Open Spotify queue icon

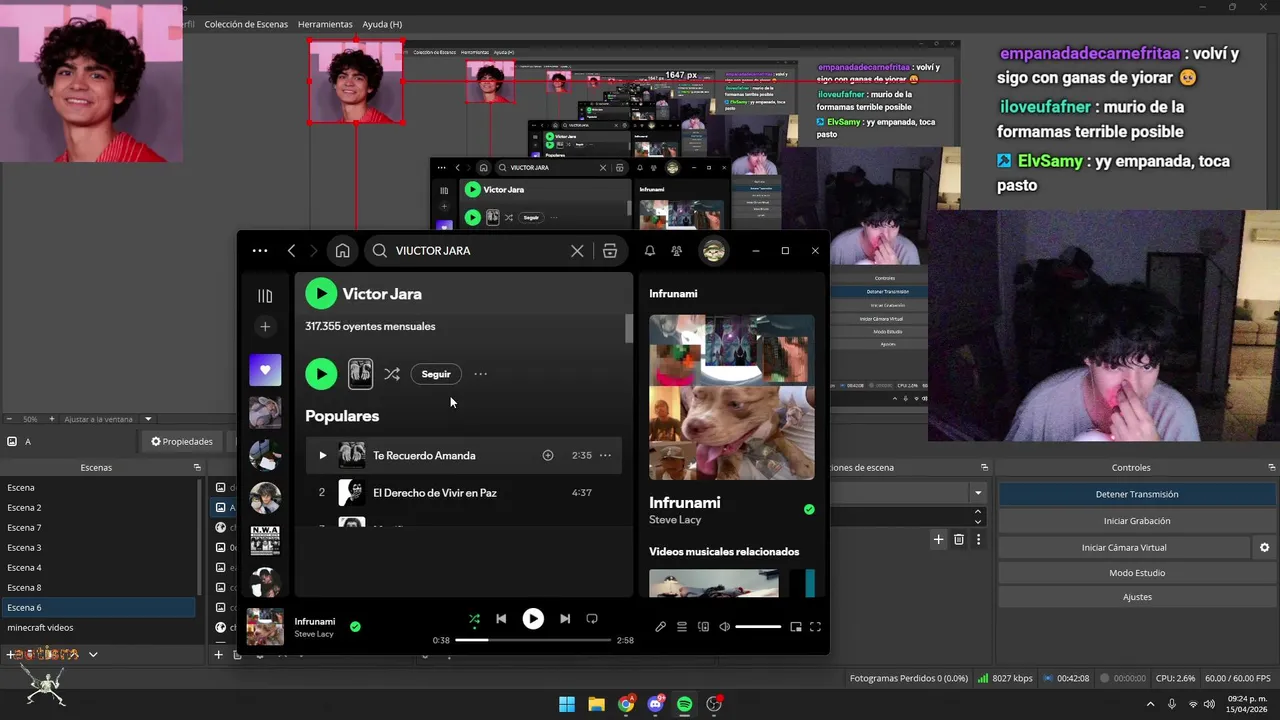point(682,627)
